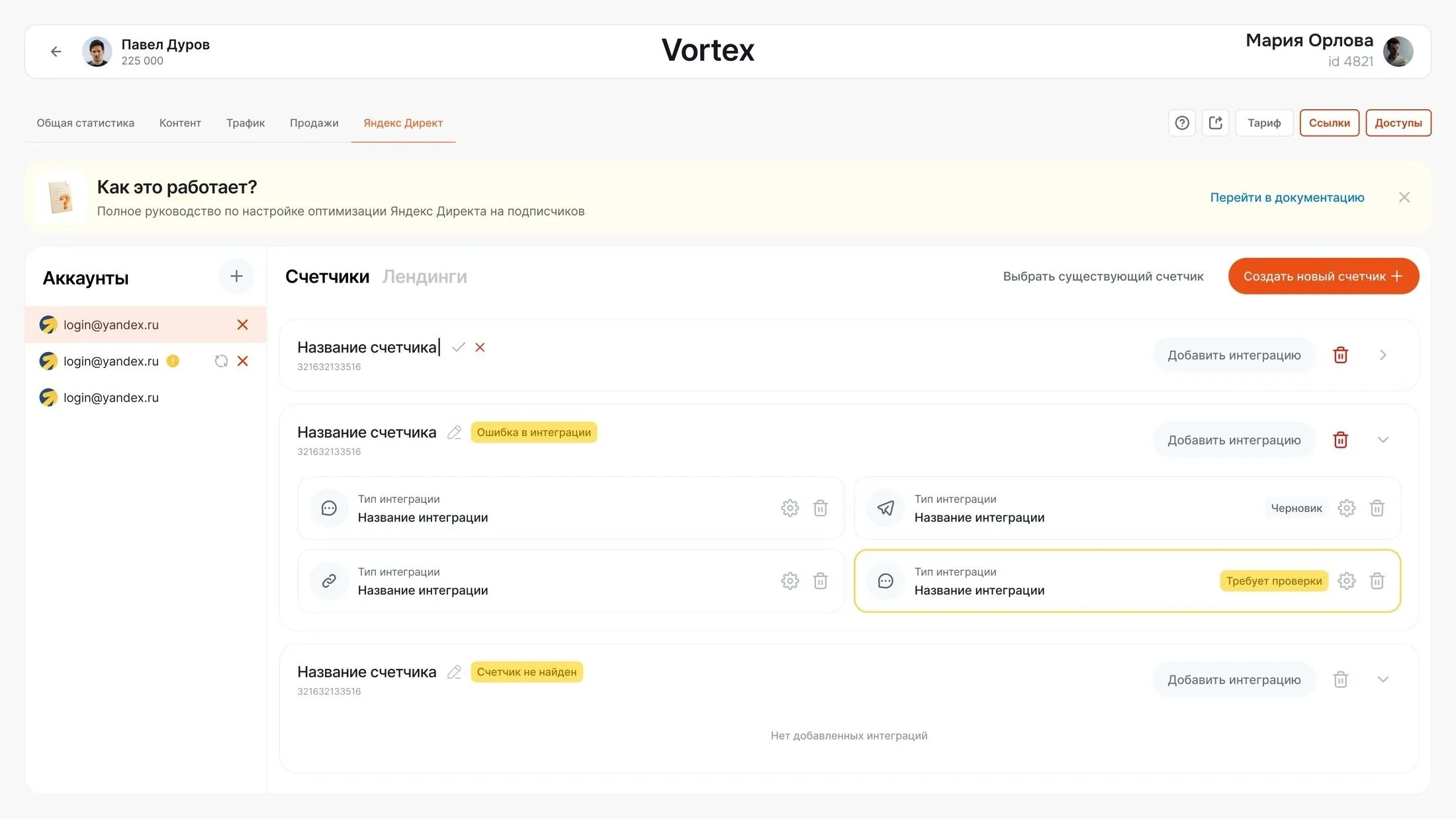Image resolution: width=1456 pixels, height=819 pixels.
Task: Open the help question-mark icon
Action: click(1182, 123)
